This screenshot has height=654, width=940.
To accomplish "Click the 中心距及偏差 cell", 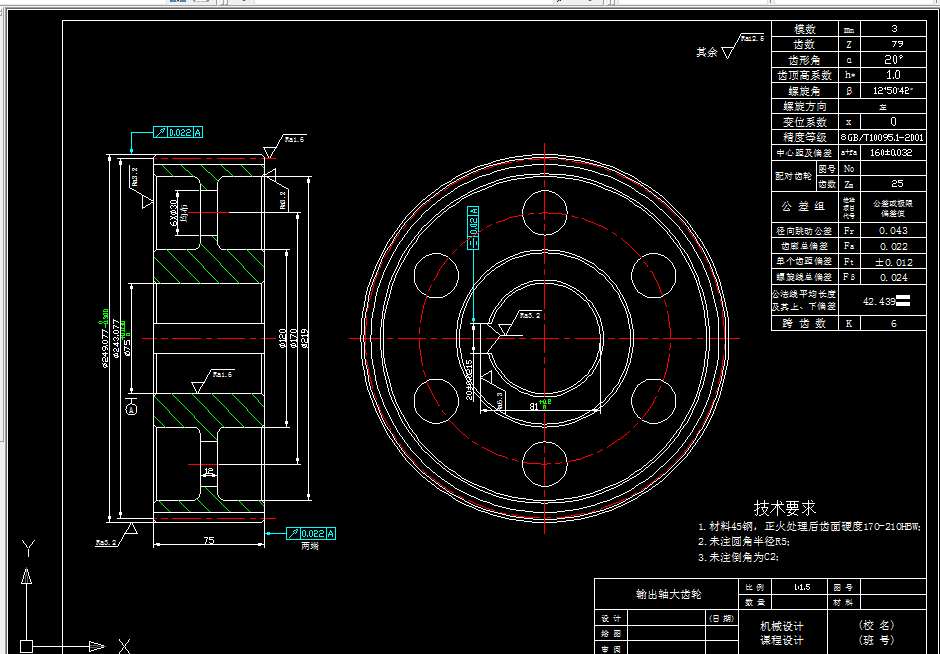I will click(805, 153).
